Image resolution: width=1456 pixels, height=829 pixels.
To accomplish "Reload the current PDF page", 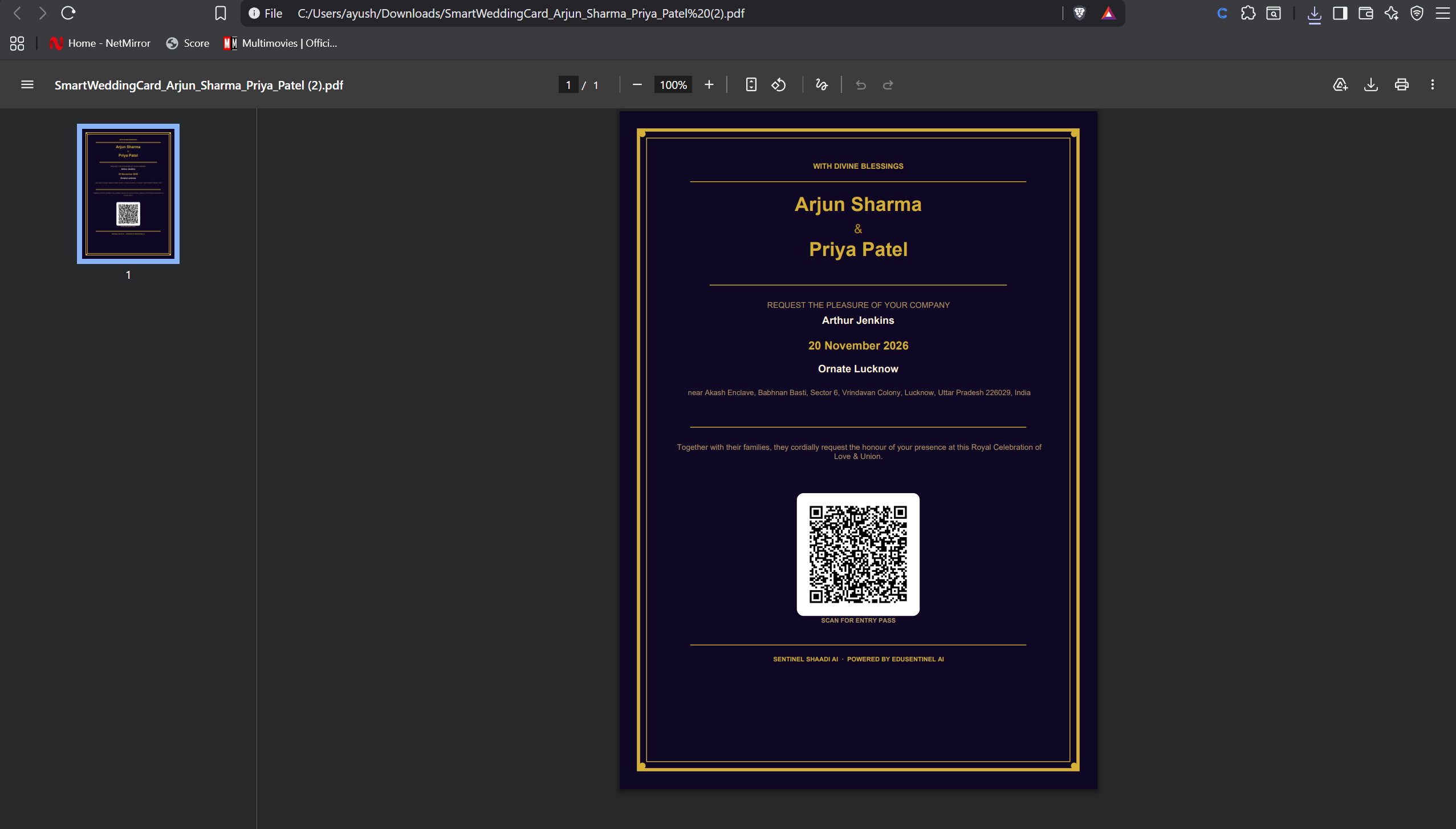I will click(68, 13).
